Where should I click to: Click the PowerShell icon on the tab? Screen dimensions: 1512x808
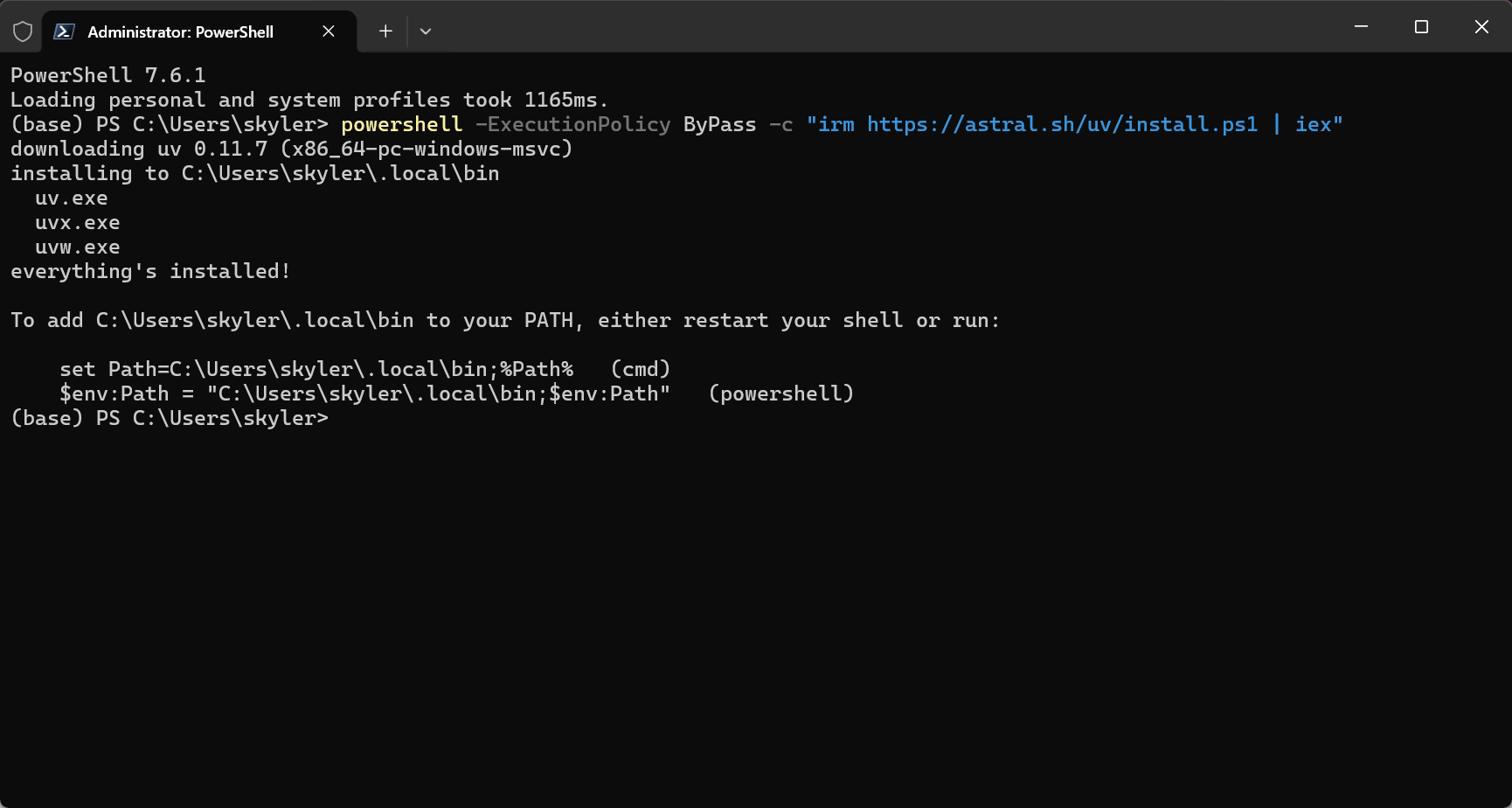64,31
